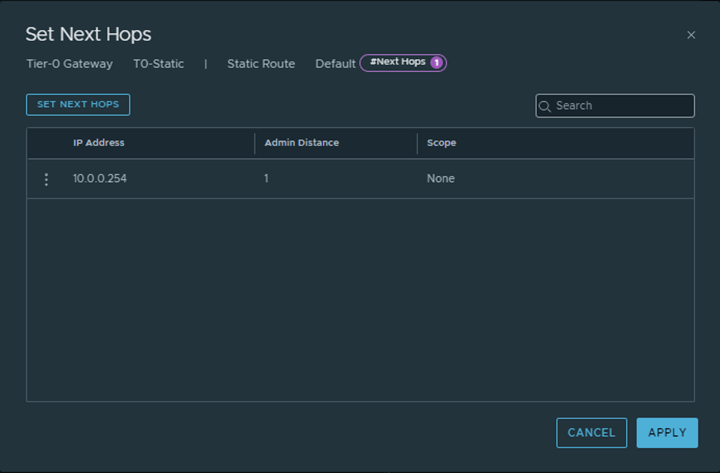This screenshot has width=720, height=473.
Task: Click the column divider after IP Address
Action: pos(255,143)
